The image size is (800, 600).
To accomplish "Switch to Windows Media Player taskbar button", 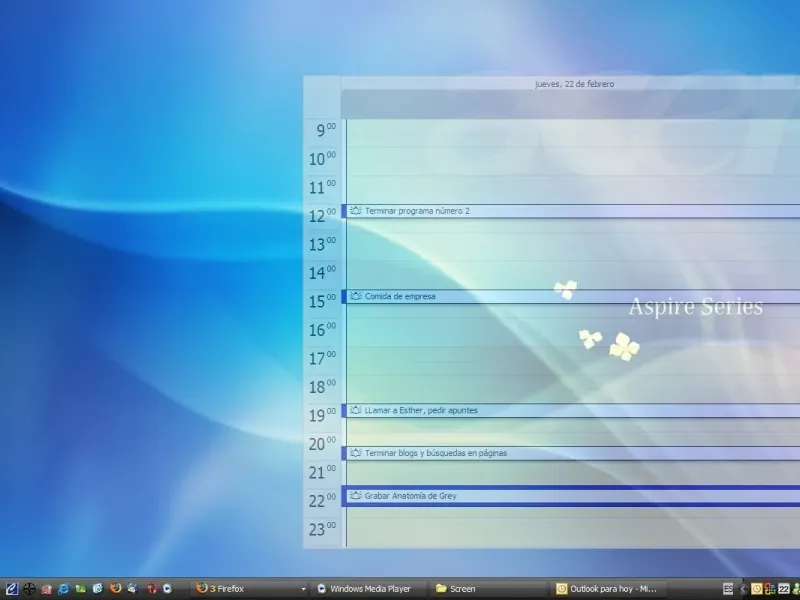I will [x=369, y=589].
